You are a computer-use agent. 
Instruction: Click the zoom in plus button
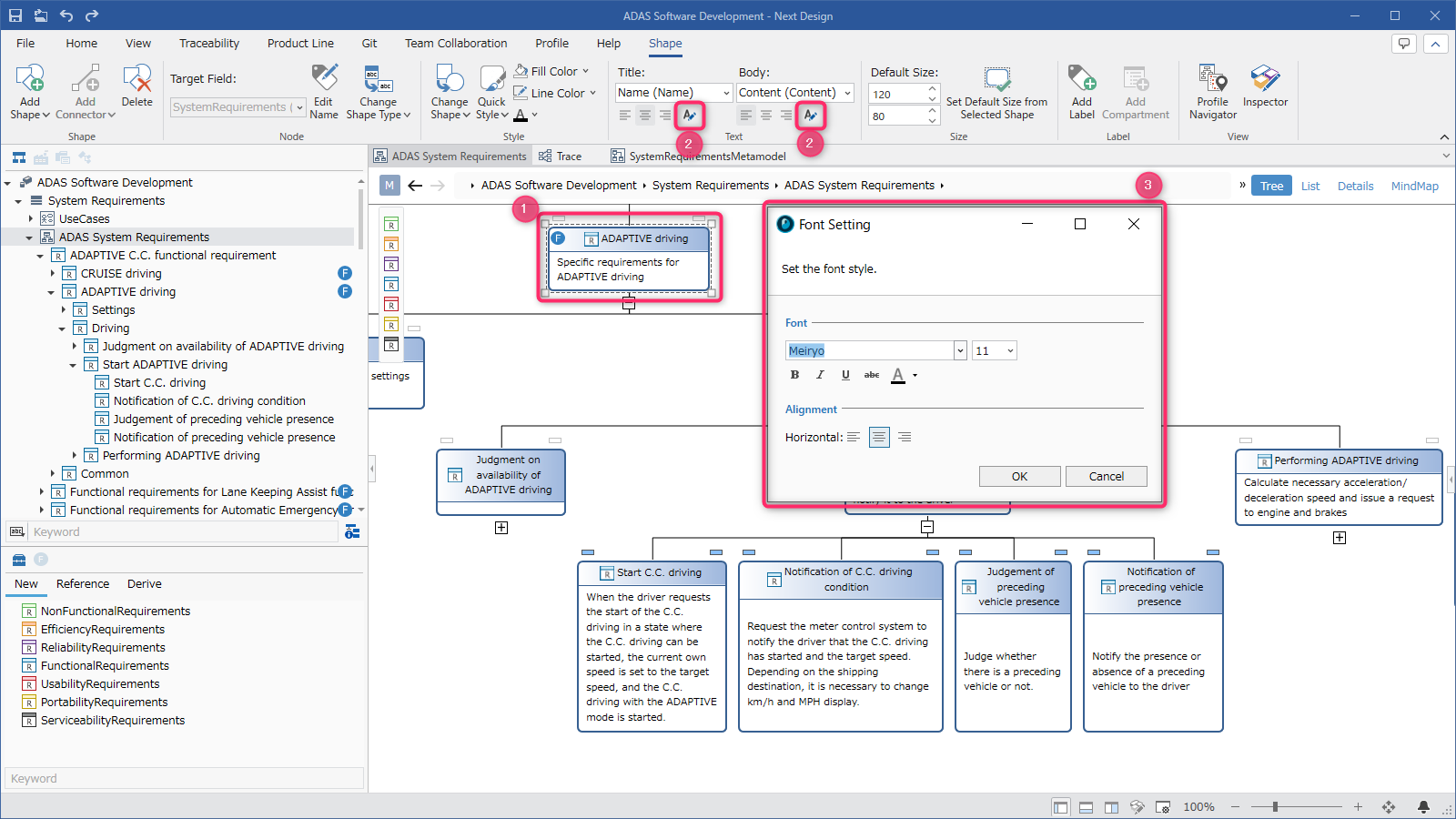(1358, 807)
